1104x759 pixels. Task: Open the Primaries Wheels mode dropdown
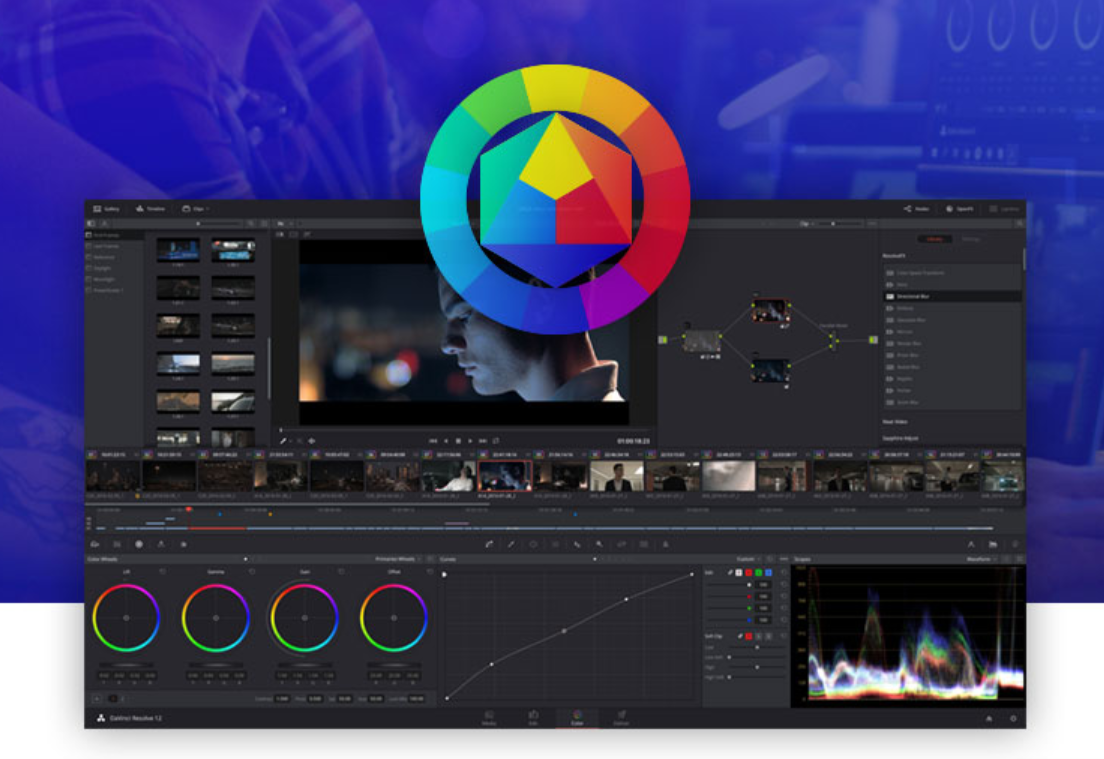(x=399, y=559)
